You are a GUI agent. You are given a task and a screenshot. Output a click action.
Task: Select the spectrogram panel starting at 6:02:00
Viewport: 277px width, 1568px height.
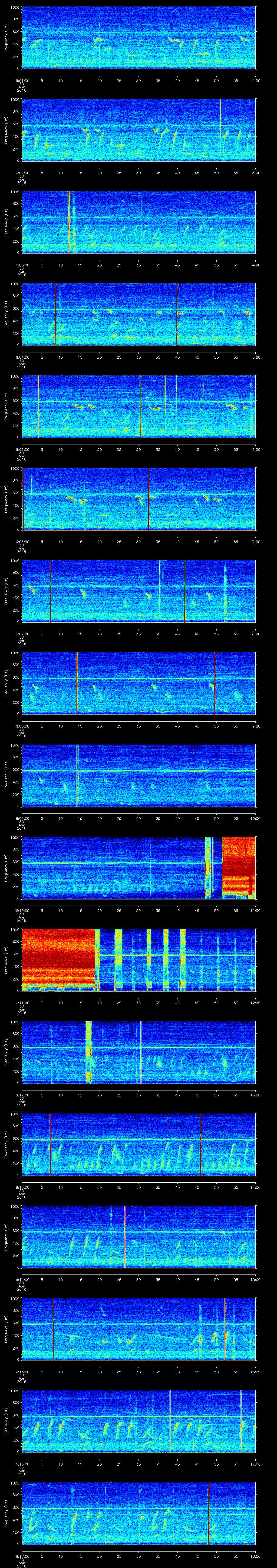138,130
